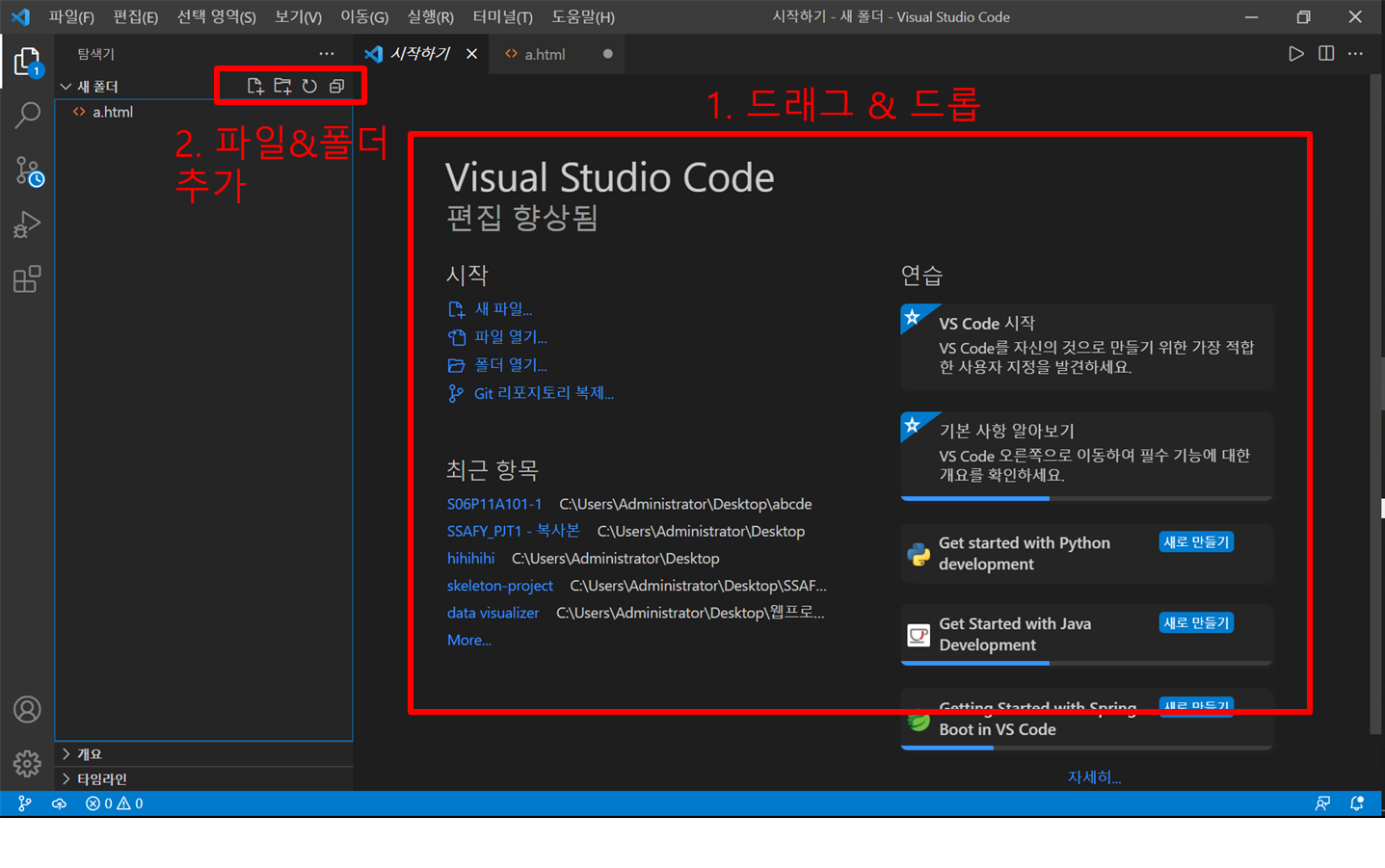
Task: Open the Explorer activity bar icon
Action: 27,62
